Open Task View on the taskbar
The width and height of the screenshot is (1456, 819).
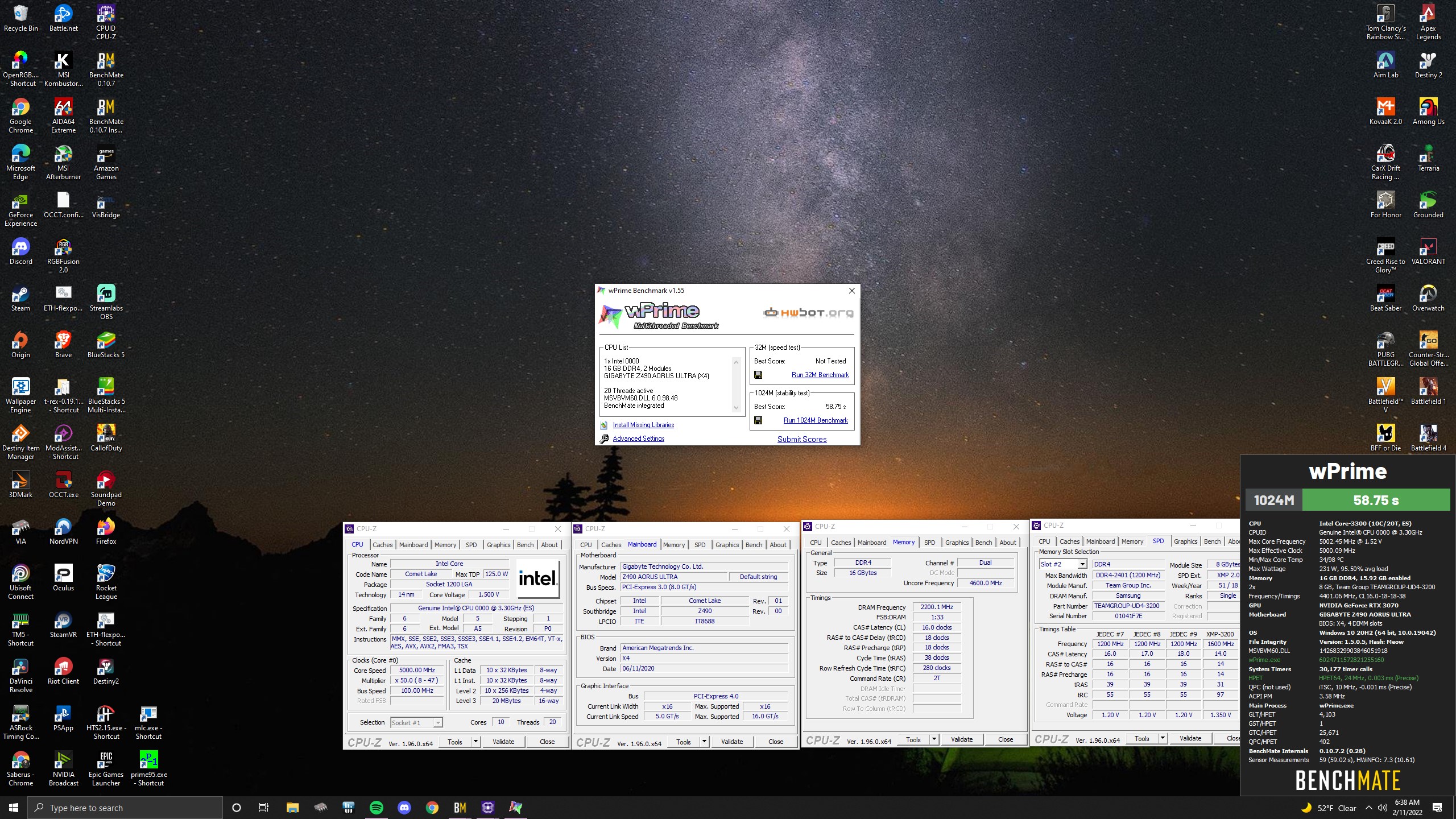pos(264,808)
